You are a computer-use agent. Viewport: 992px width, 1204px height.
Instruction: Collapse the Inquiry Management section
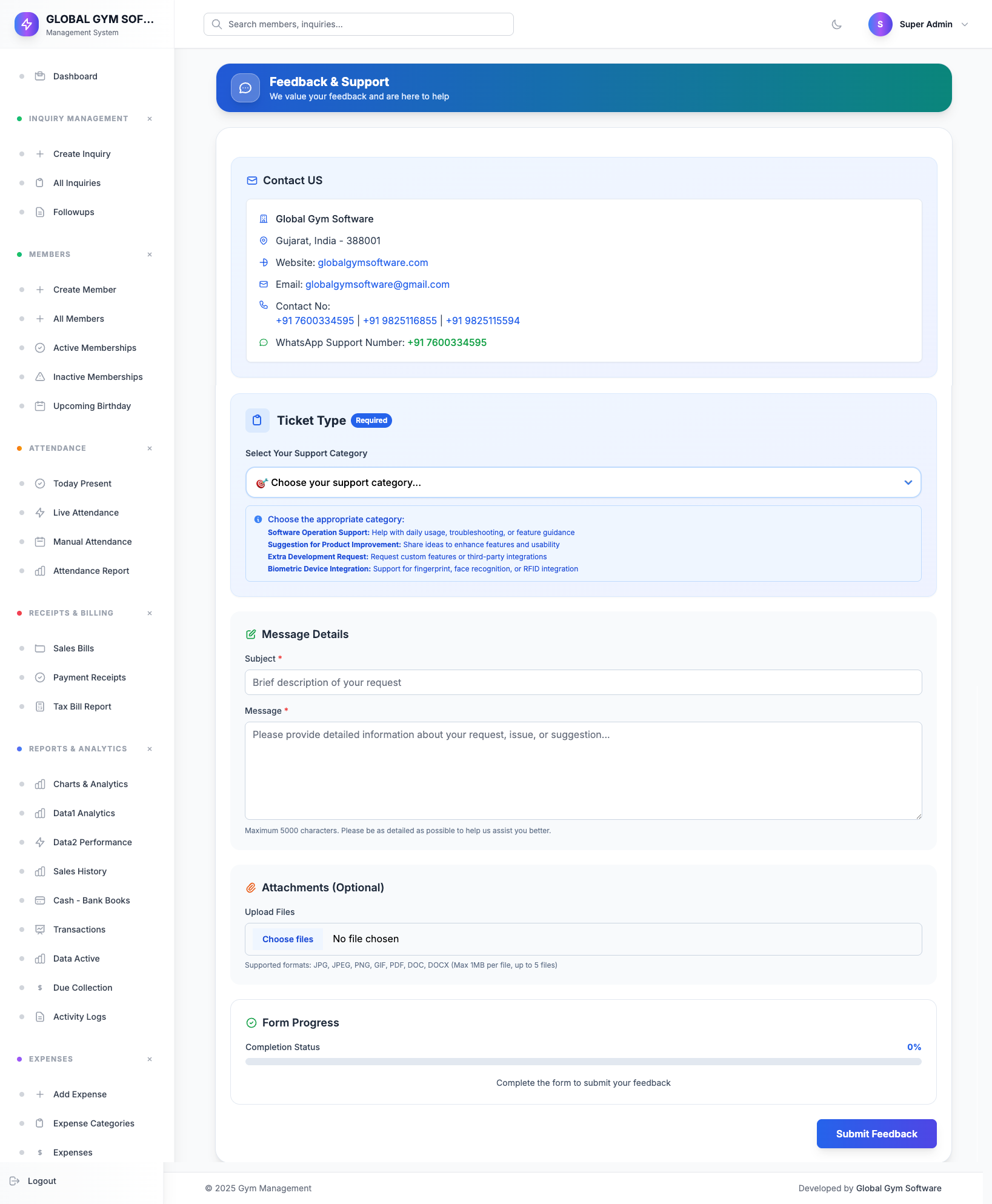[150, 119]
